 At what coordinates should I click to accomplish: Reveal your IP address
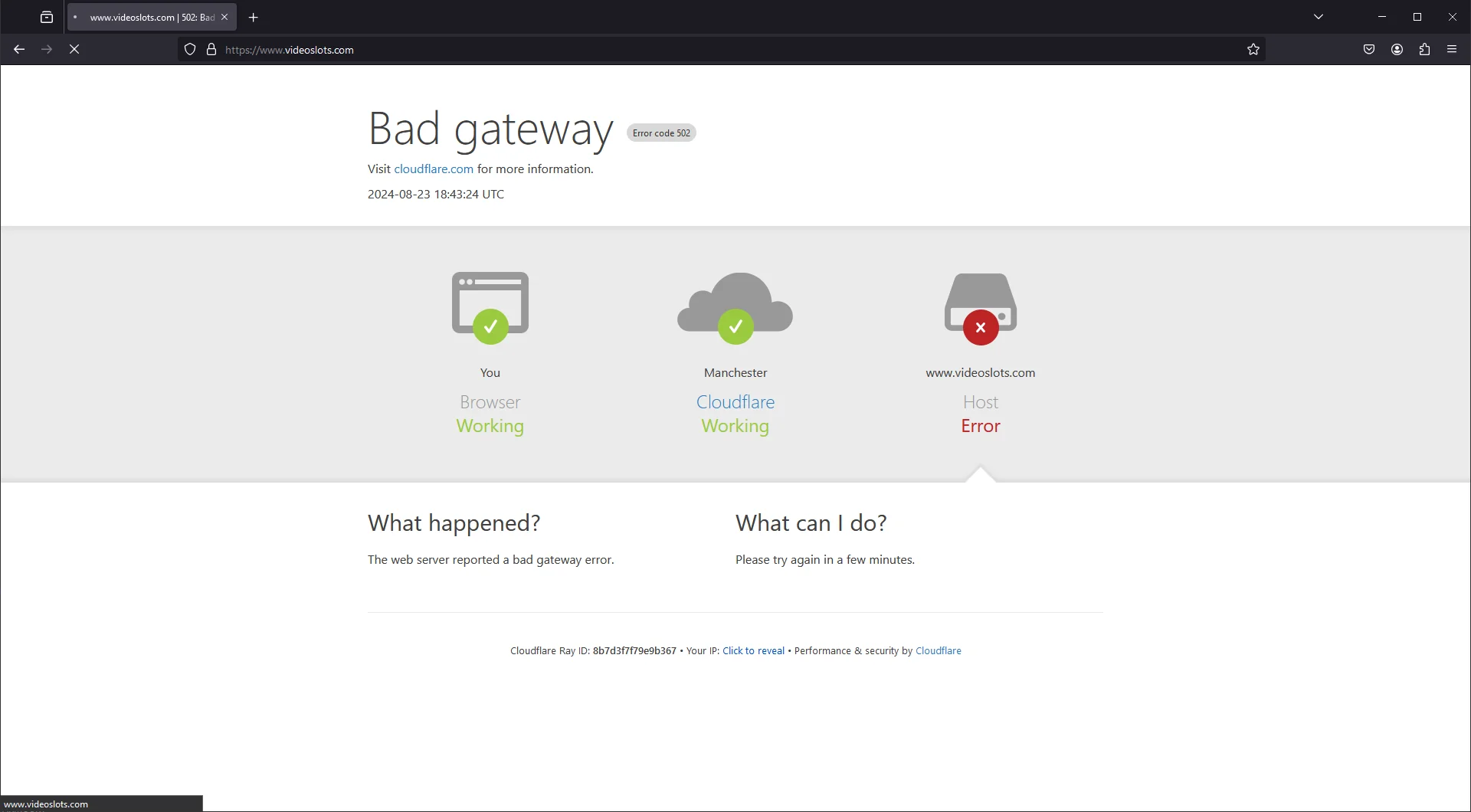(753, 651)
